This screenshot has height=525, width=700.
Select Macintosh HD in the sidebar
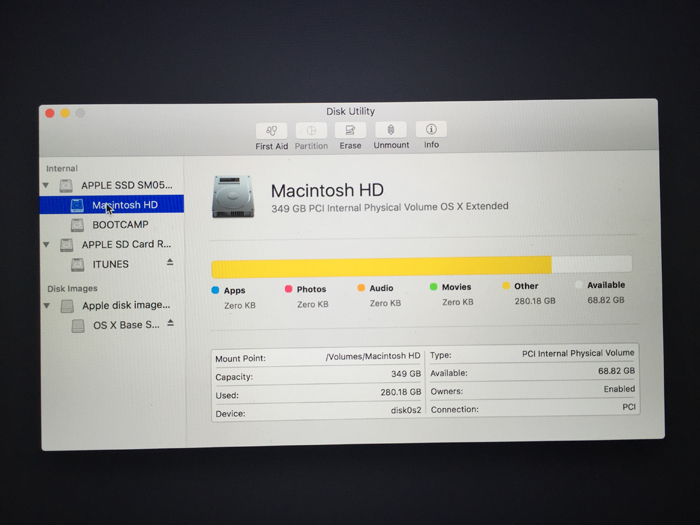(124, 205)
